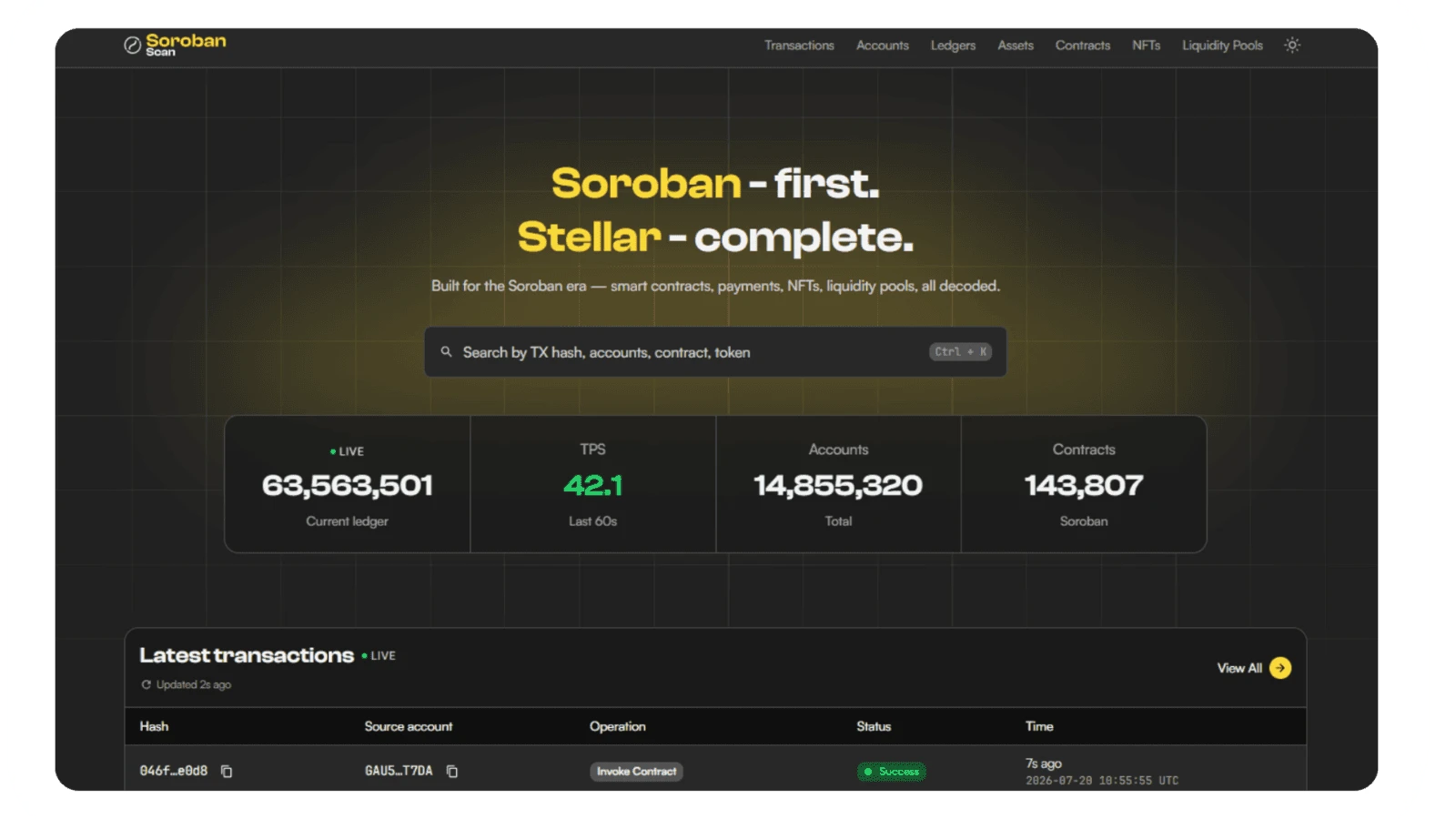Click the Success status badge
This screenshot has height=819, width=1456.
(891, 772)
